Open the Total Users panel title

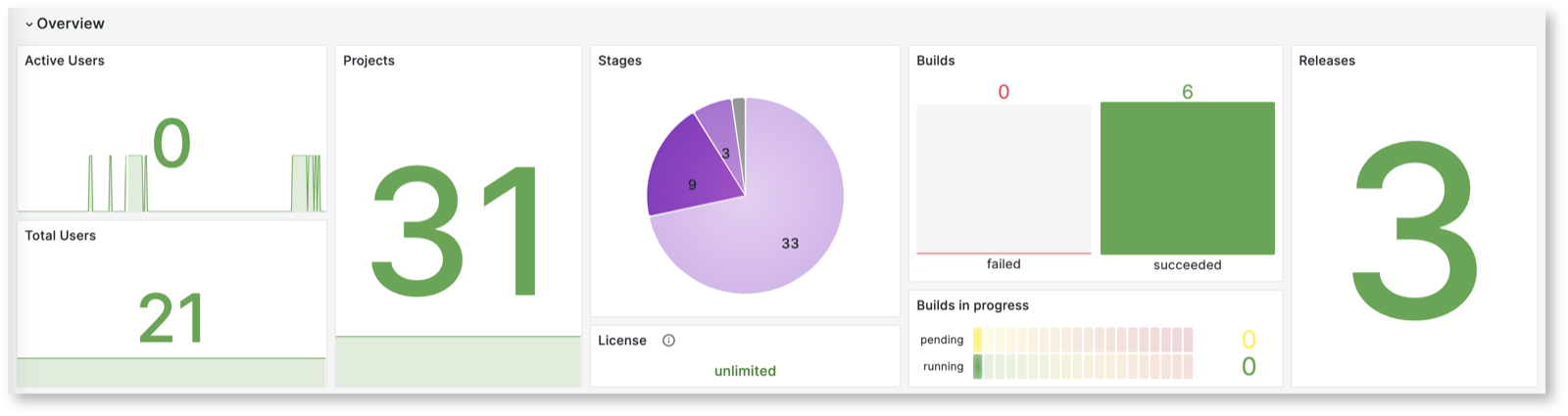tap(61, 236)
